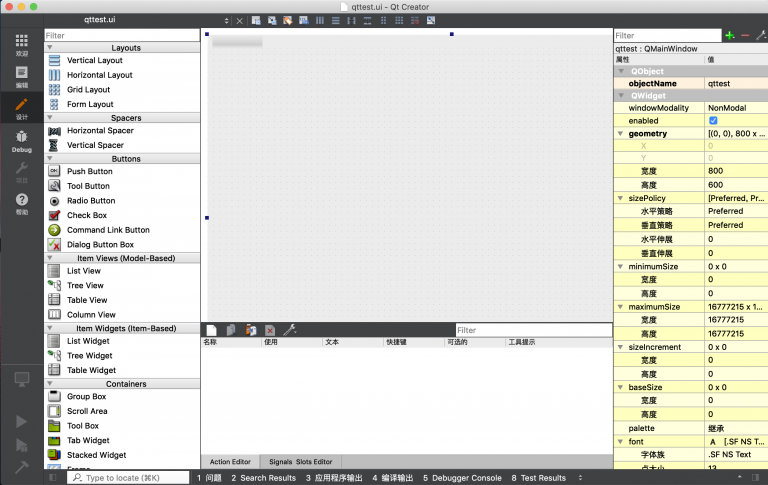
Task: Collapse the Layouts widget category
Action: pyautogui.click(x=50, y=47)
